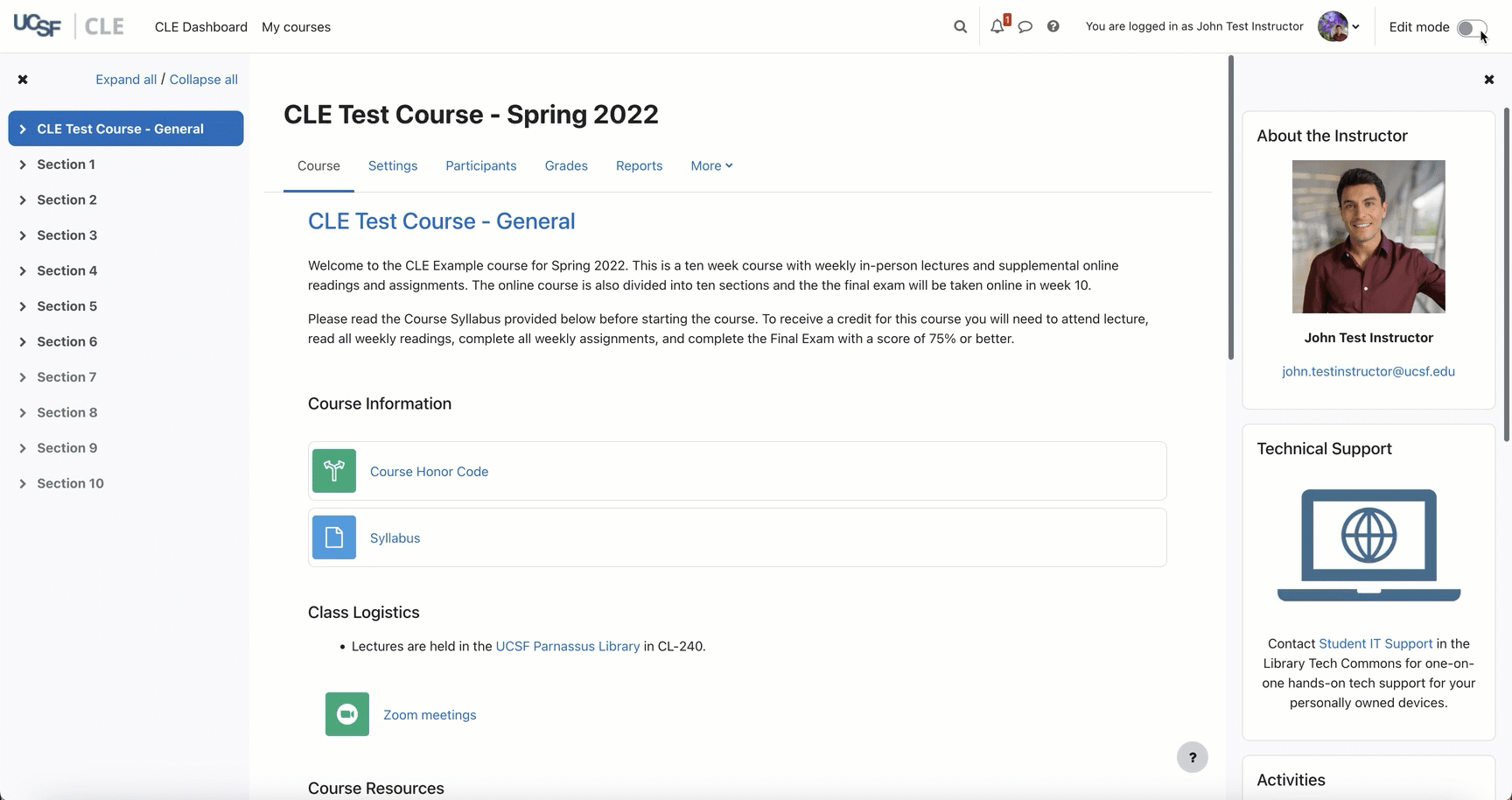Open My courses

pos(296,27)
